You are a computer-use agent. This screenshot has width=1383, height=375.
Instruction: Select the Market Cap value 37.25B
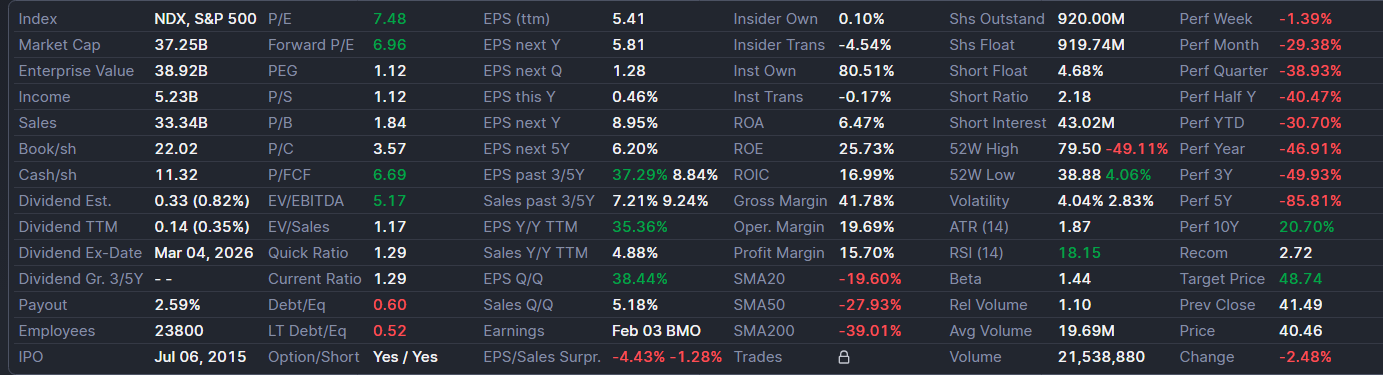point(181,44)
